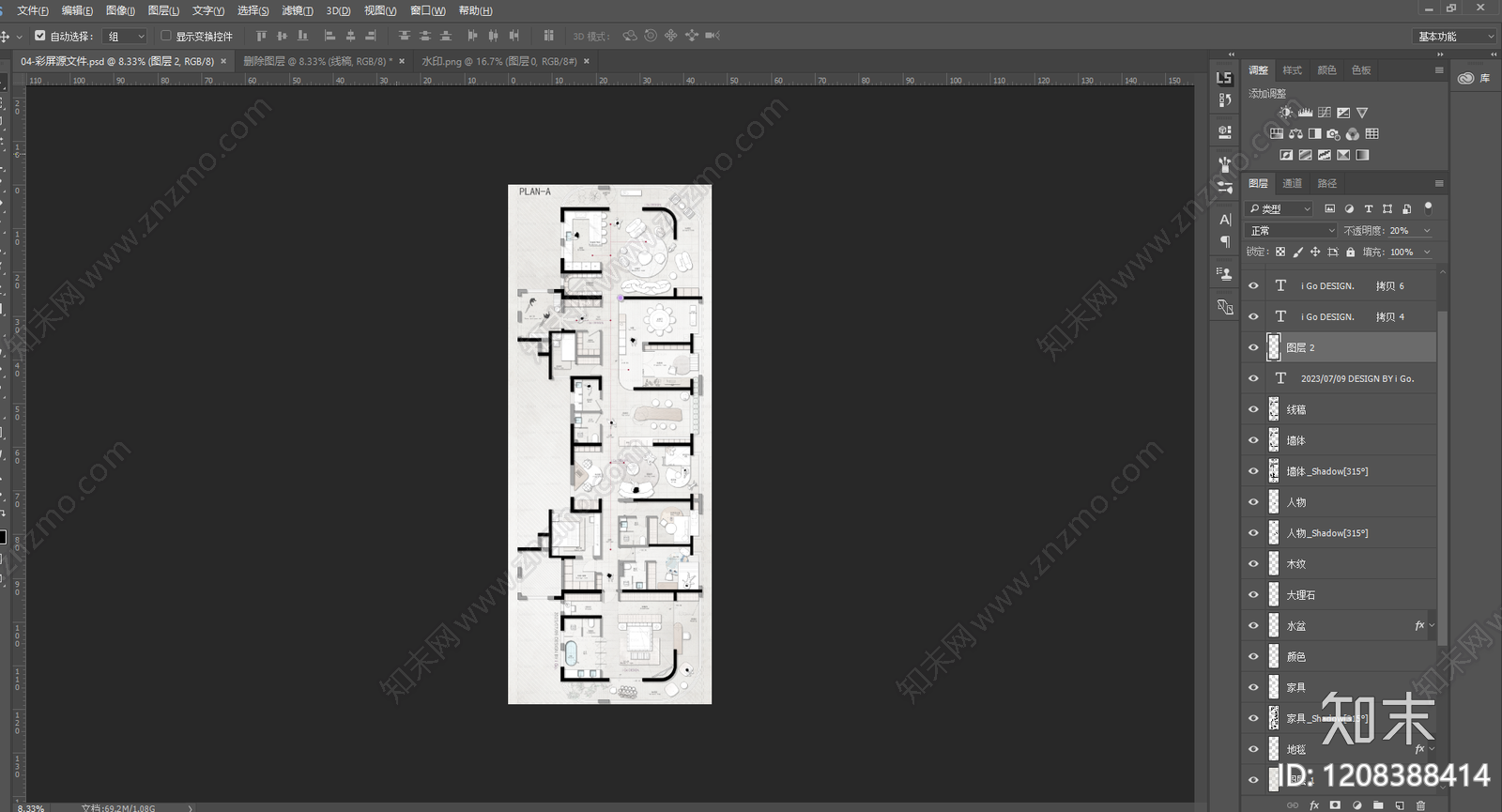1502x812 pixels.
Task: Add a Color Balance adjustment
Action: [x=1295, y=134]
